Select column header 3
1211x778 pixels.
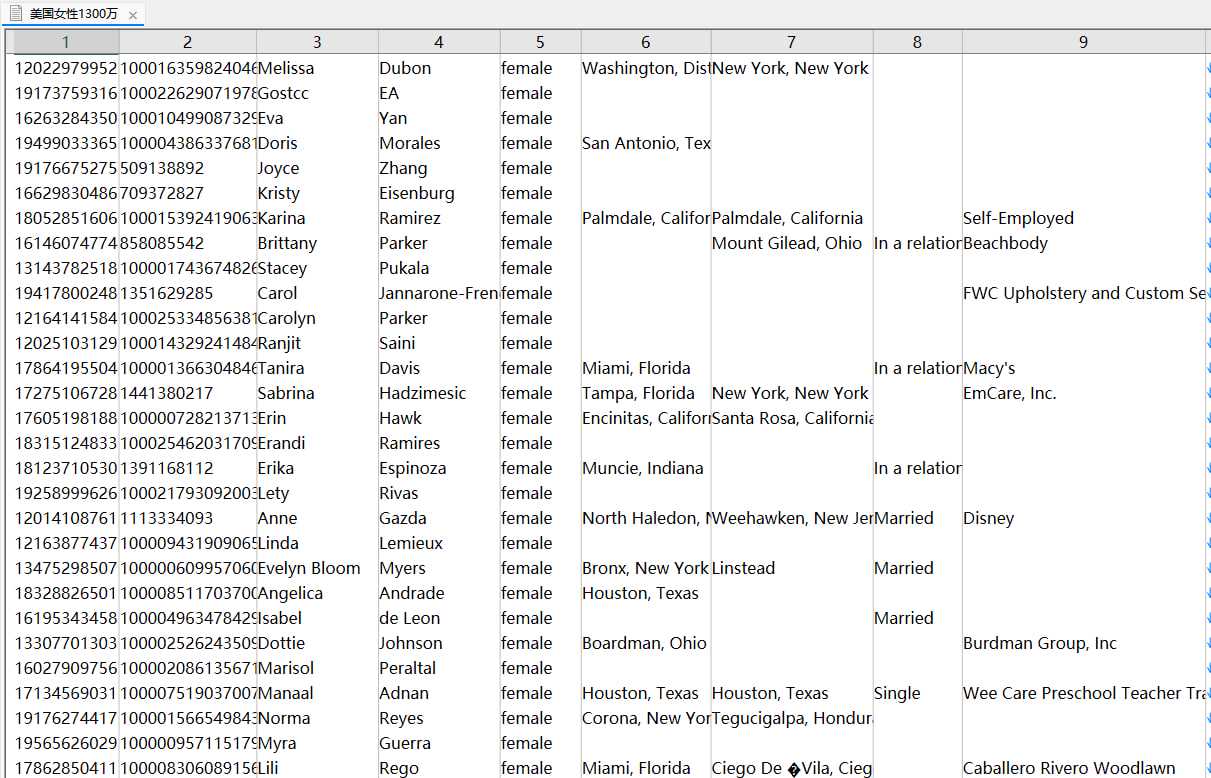[x=318, y=42]
